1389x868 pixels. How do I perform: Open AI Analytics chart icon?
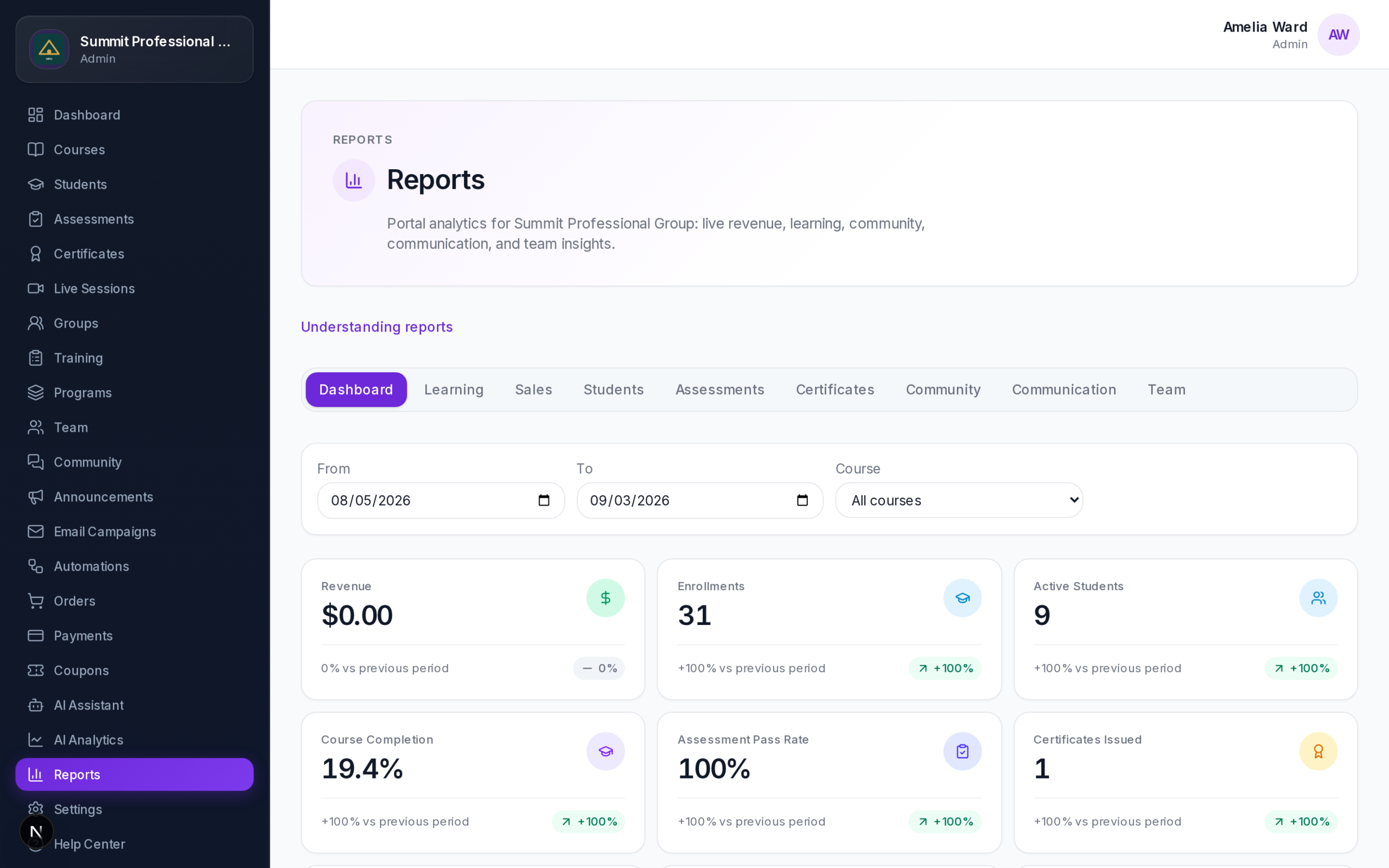[x=36, y=740]
